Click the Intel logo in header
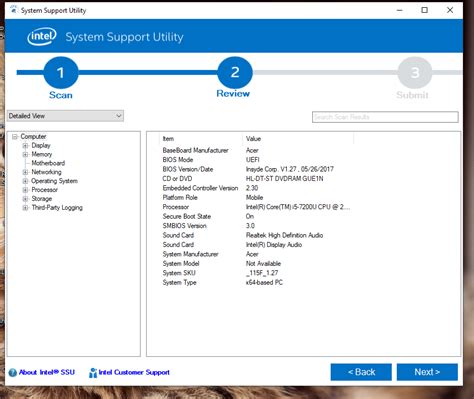The image size is (474, 399). (42, 36)
